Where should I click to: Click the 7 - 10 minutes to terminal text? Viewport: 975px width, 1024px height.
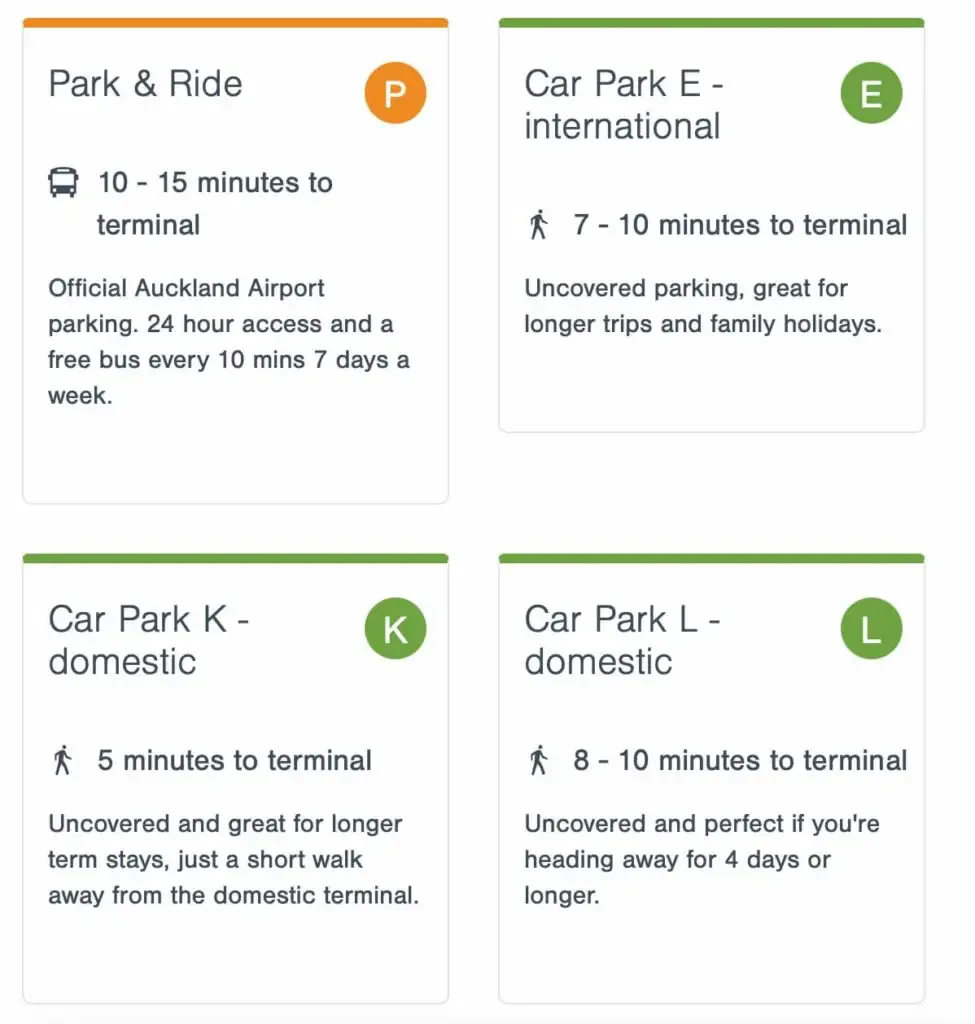740,225
